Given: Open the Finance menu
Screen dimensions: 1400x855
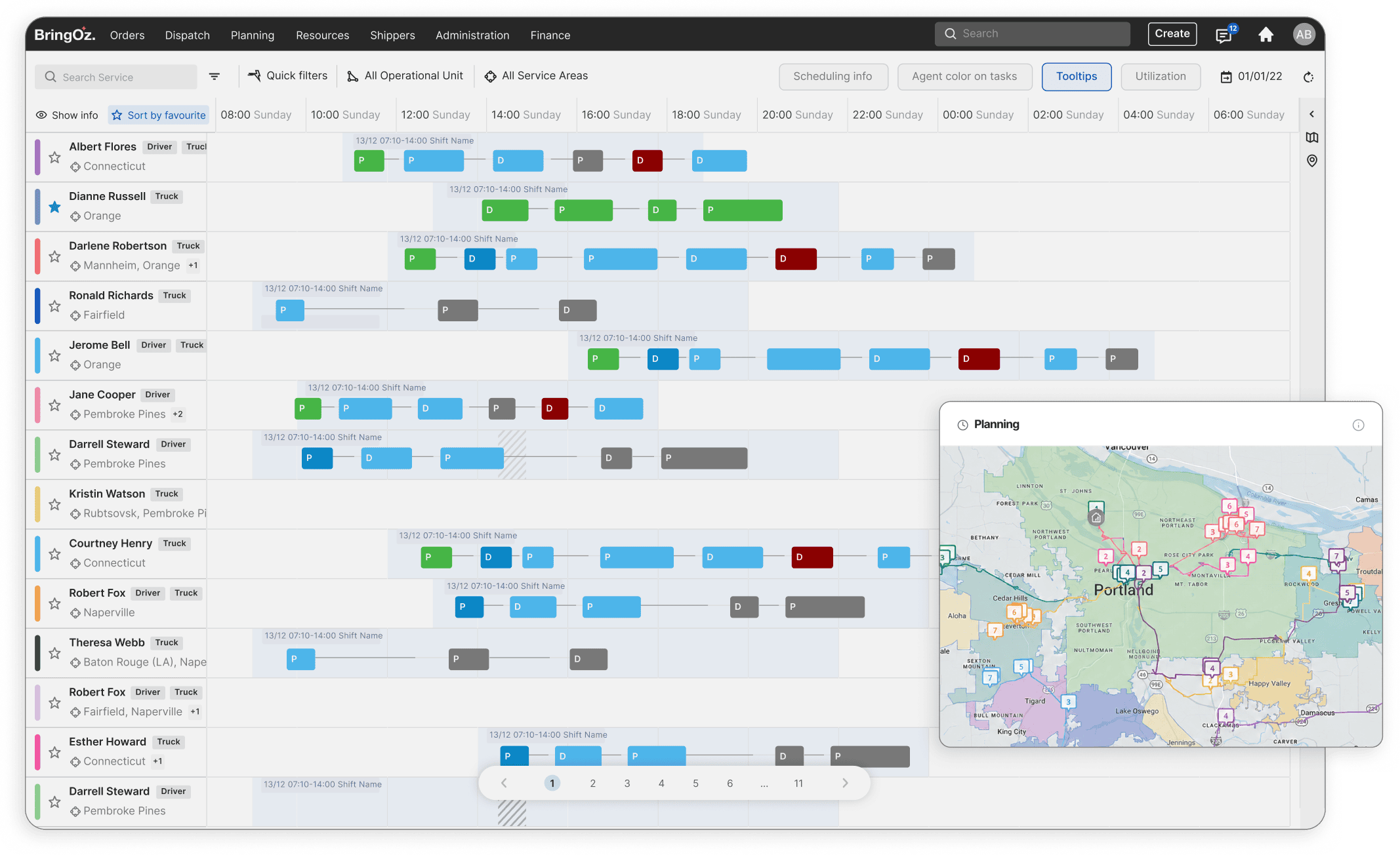Looking at the screenshot, I should tap(550, 35).
